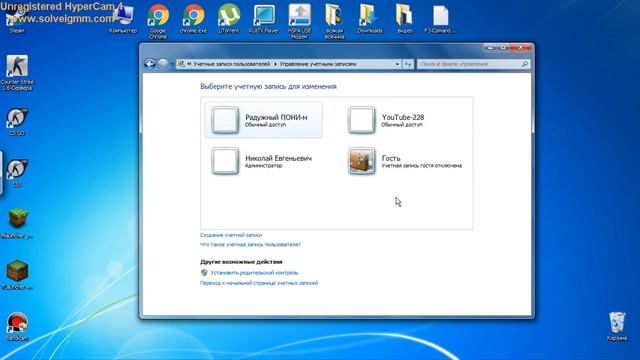This screenshot has height=360, width=640.
Task: Click Установить родительский контроль link
Action: [254, 273]
